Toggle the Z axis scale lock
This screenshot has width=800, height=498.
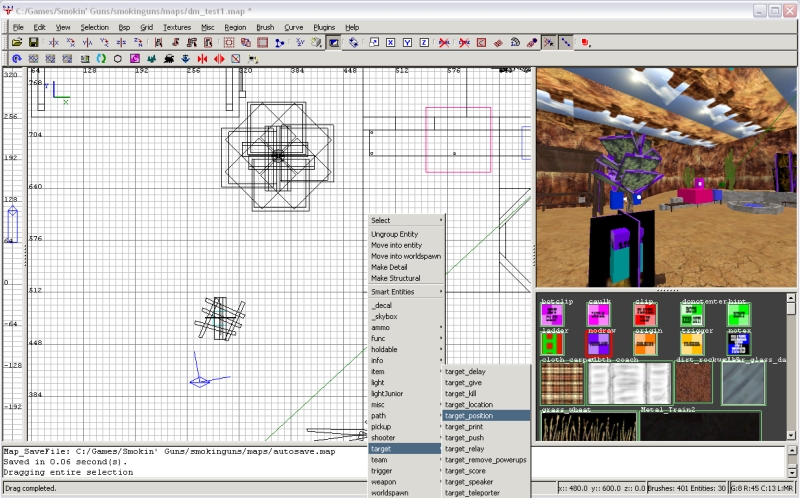pyautogui.click(x=424, y=43)
